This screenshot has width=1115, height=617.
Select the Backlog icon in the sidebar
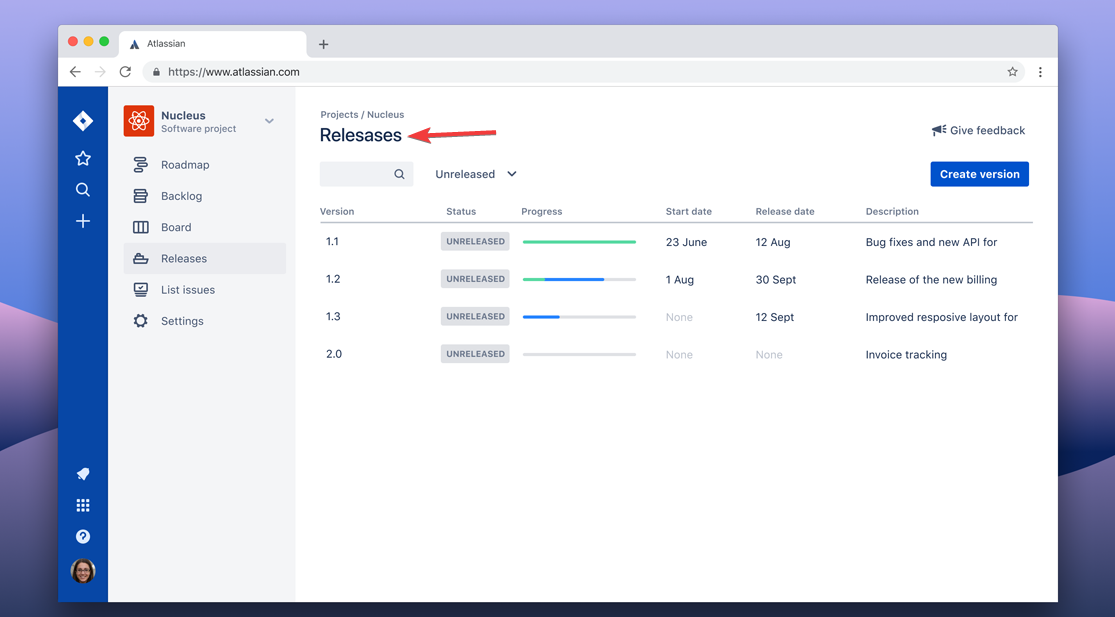pyautogui.click(x=140, y=196)
